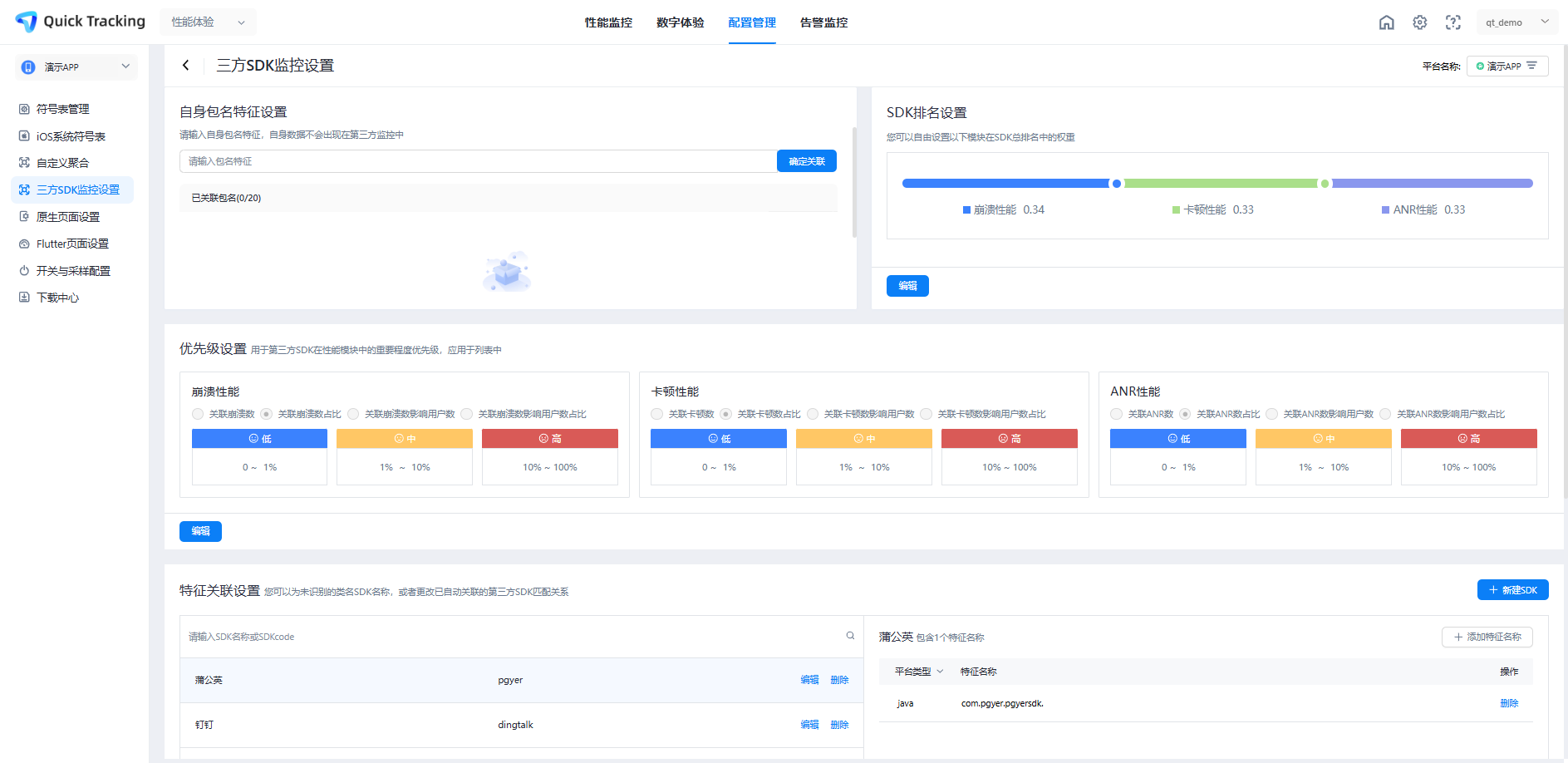Screen dimensions: 1568x763
Task: Click the help scan icon beside the gear
Action: 1452,22
